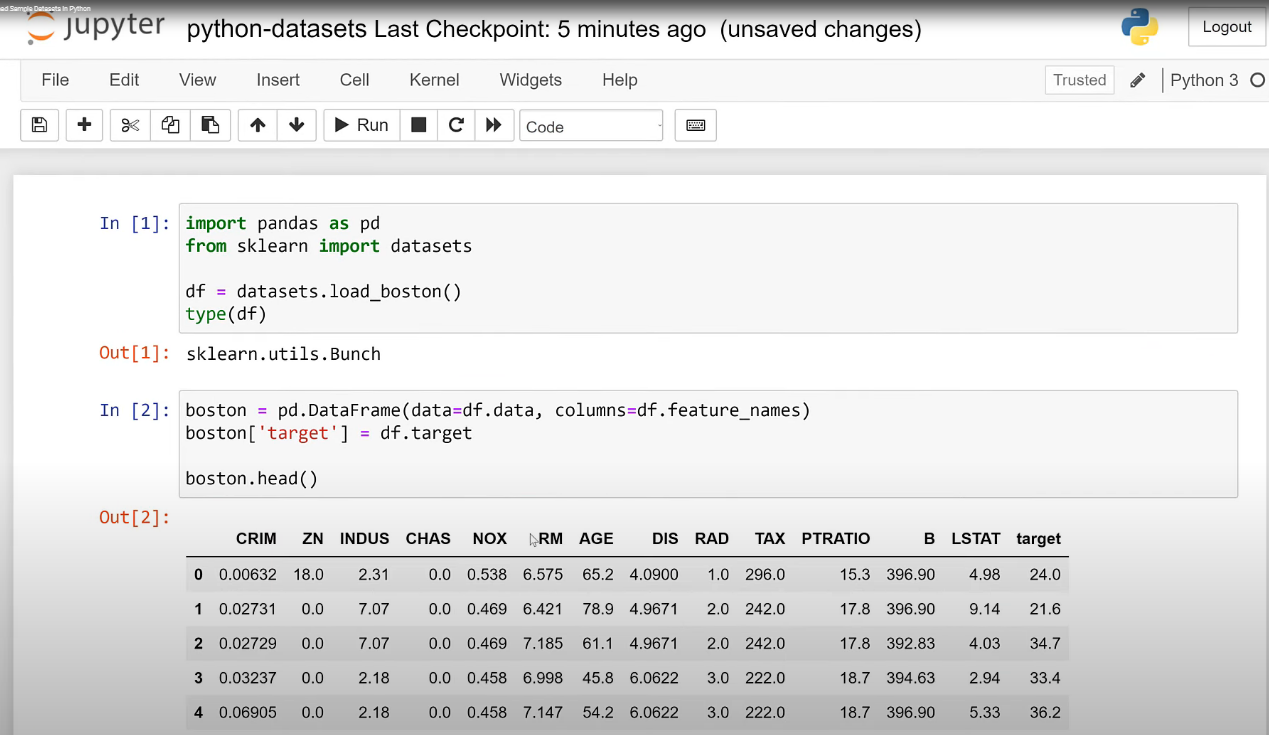
Task: Open the View menu
Action: [197, 80]
